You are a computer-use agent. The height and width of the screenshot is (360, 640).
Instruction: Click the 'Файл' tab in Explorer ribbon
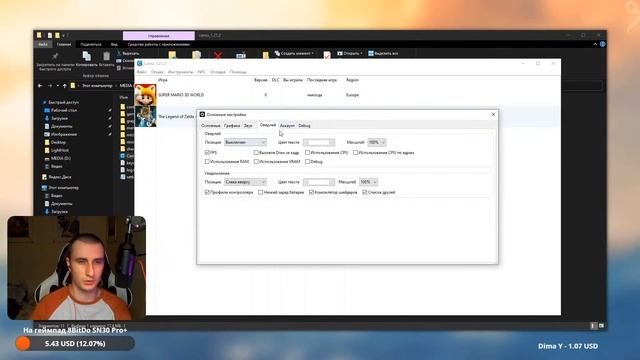point(43,44)
